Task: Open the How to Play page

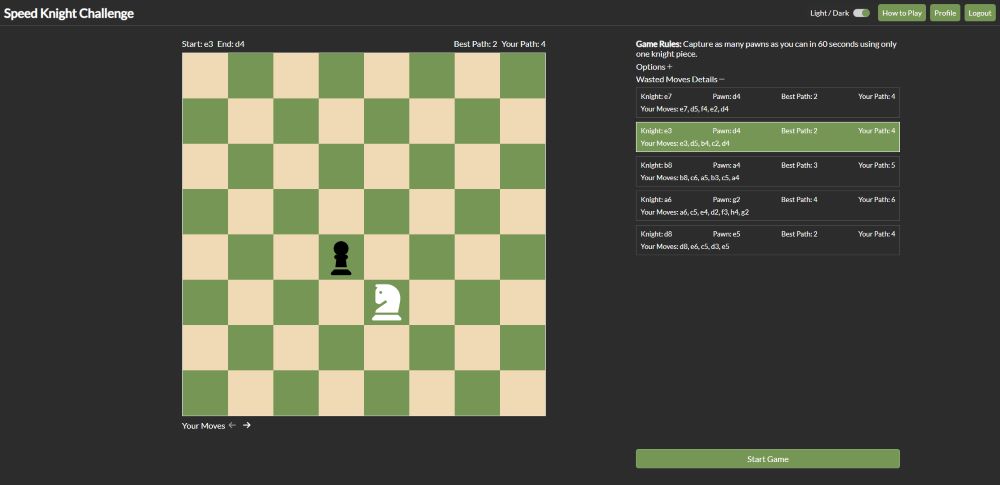Action: click(901, 13)
